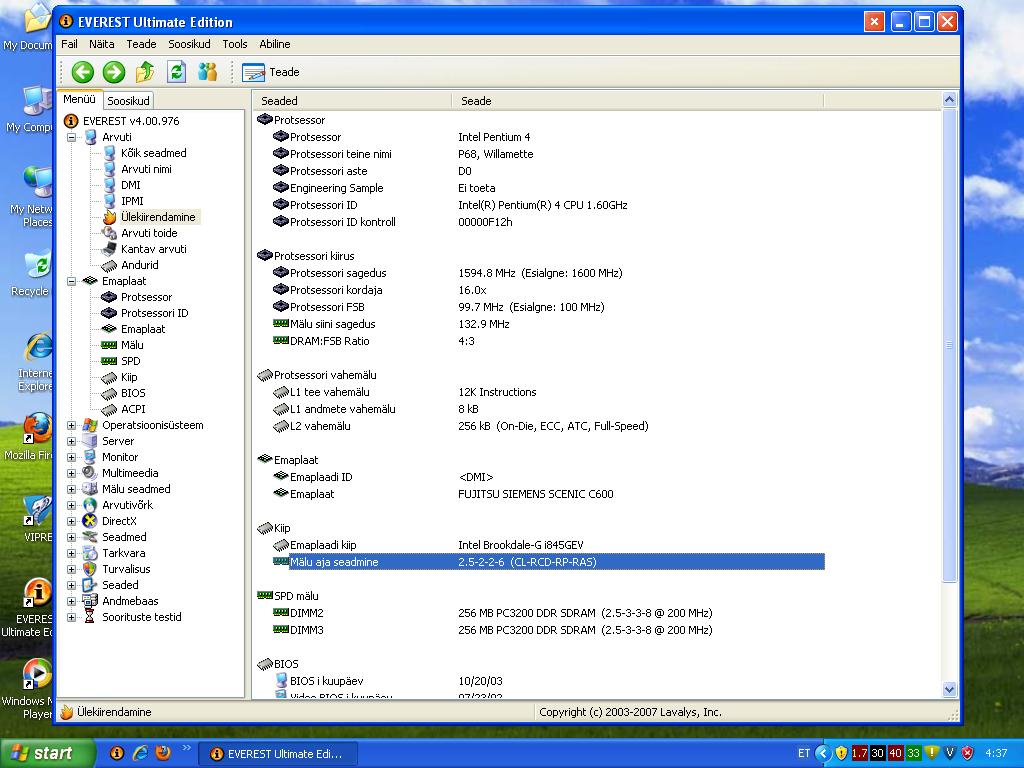Click the Refresh toolbar icon
This screenshot has width=1024, height=768.
176,72
